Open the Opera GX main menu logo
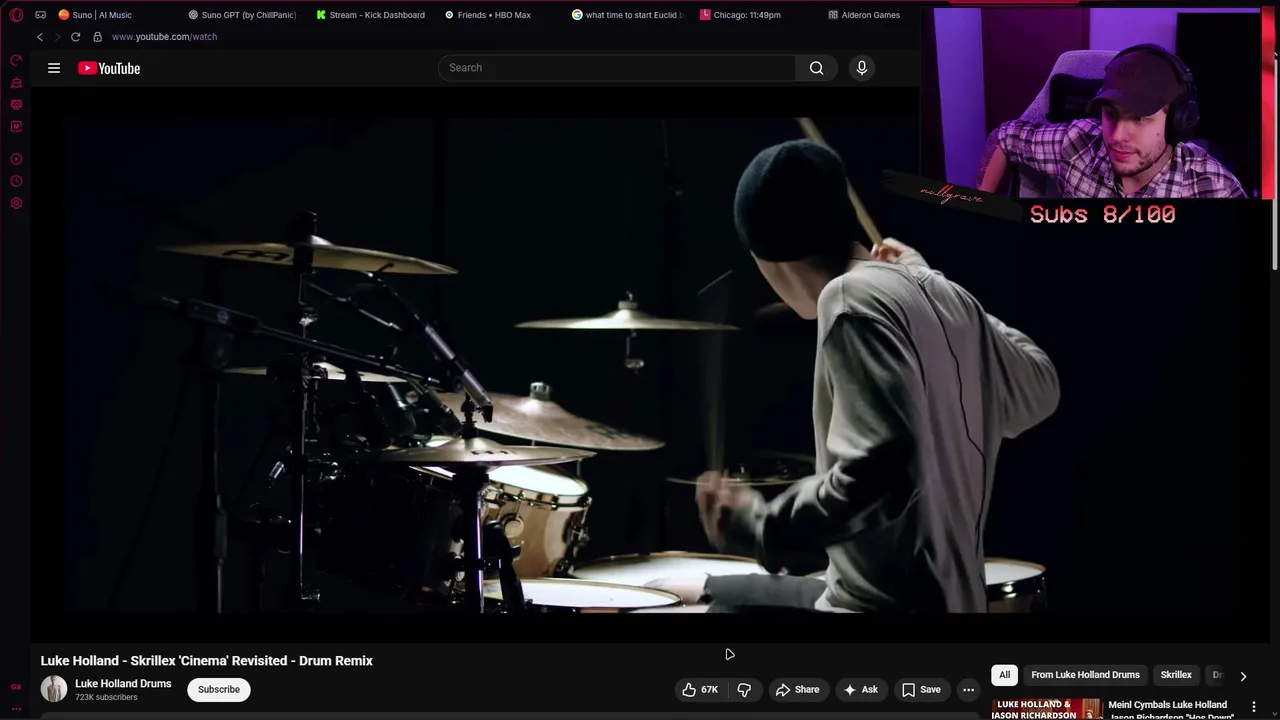Screen dimensions: 1280x720 click(x=16, y=15)
